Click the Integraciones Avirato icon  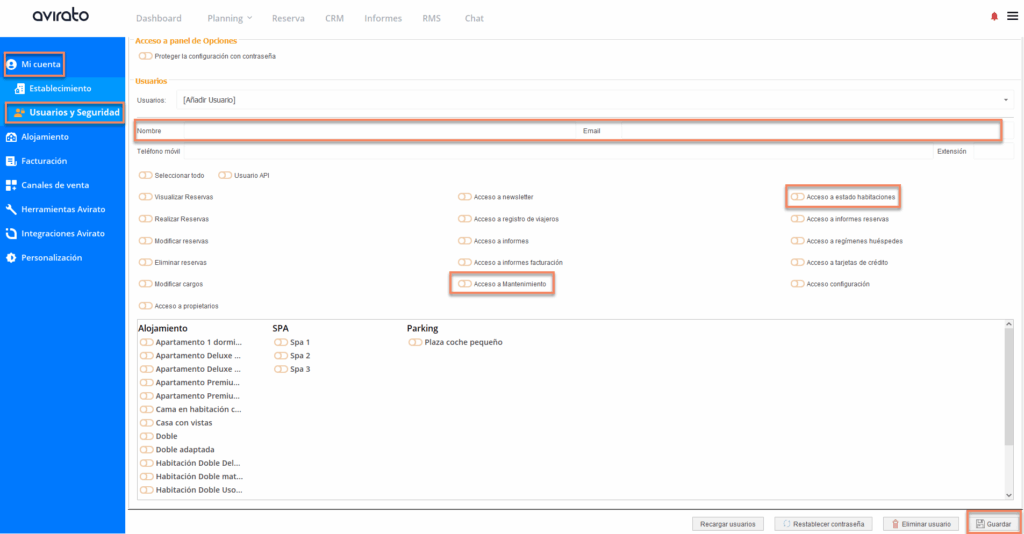11,233
